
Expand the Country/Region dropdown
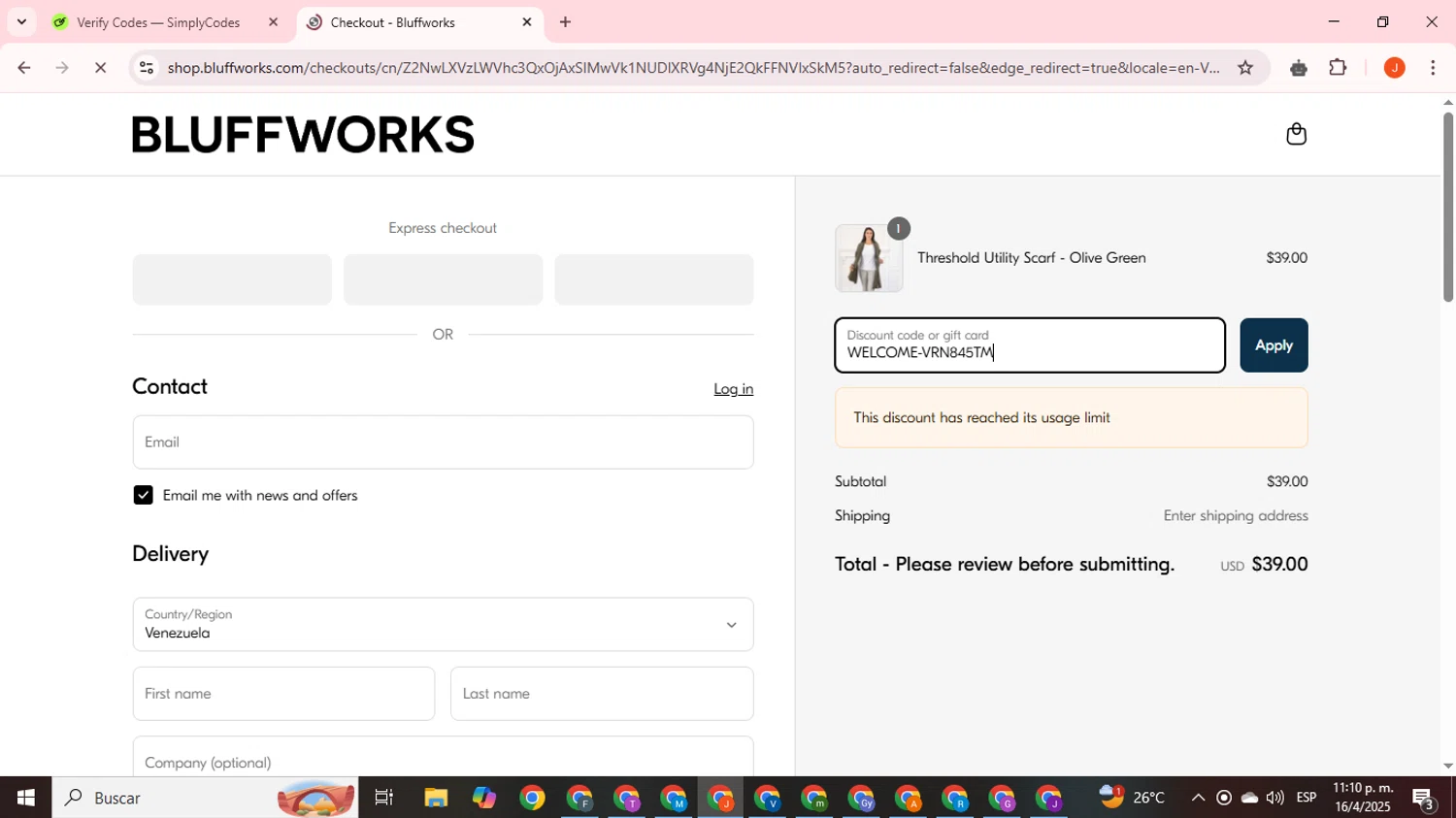tap(443, 625)
